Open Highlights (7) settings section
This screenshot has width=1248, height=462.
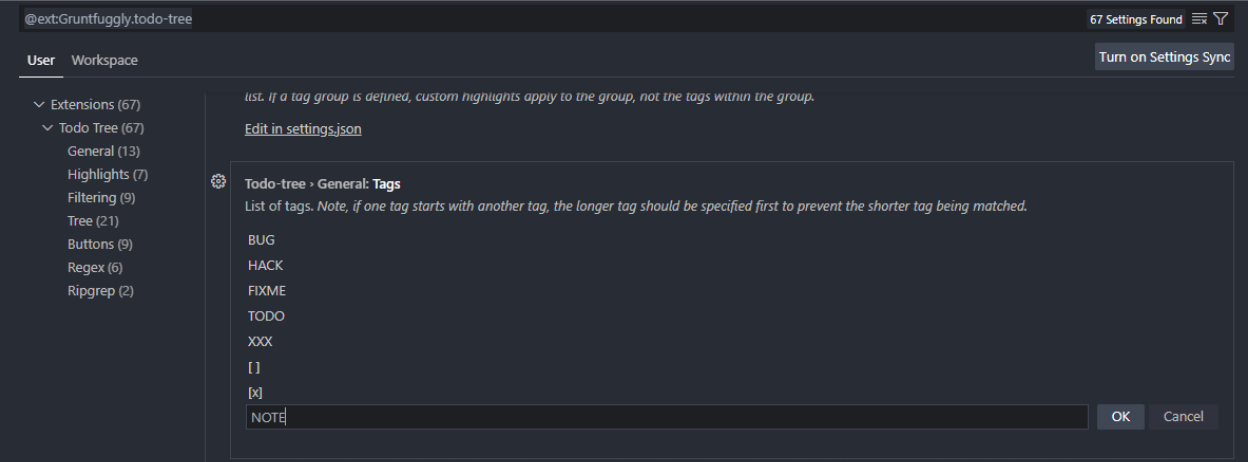(x=107, y=175)
